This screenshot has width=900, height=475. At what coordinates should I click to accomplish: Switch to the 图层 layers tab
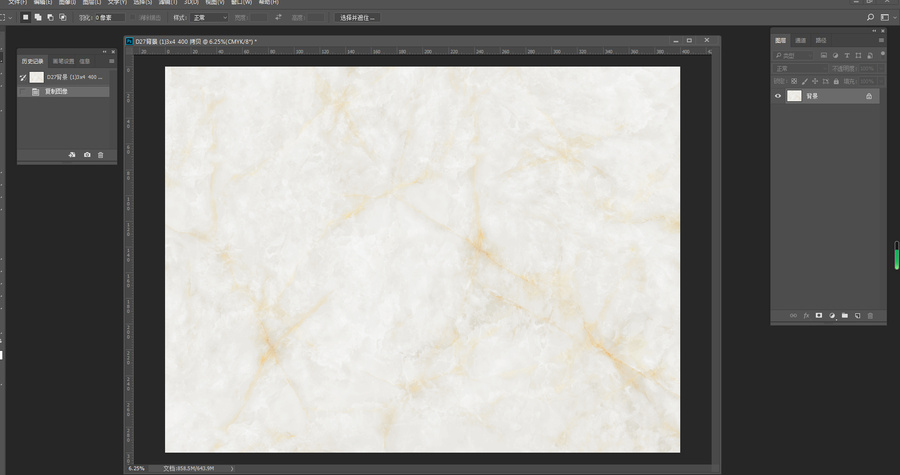[781, 41]
